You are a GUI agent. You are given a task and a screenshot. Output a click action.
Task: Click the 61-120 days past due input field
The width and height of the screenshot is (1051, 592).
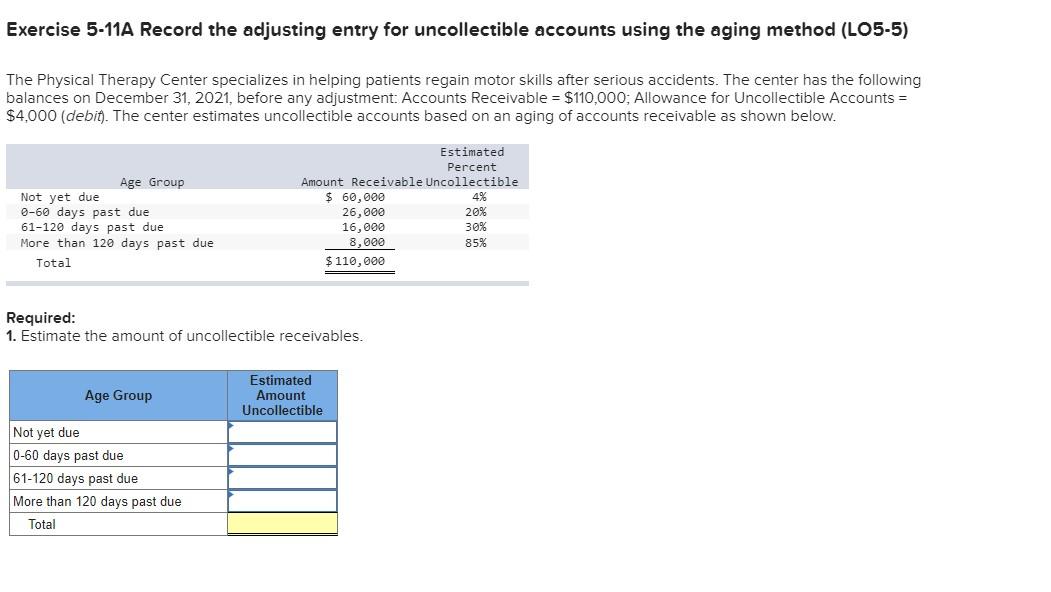tap(281, 477)
